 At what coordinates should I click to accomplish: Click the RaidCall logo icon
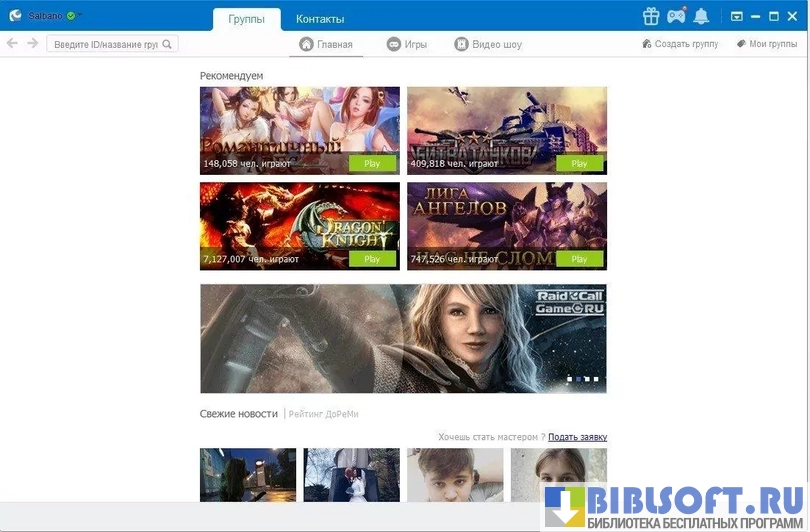coord(15,16)
